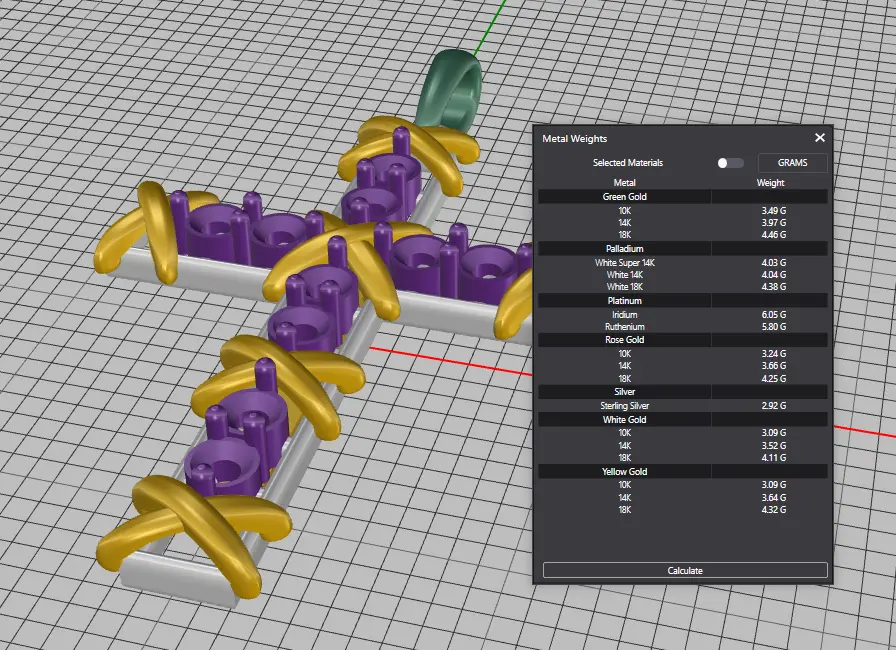This screenshot has height=650, width=896.
Task: Select the White Gold category header
Action: click(x=624, y=420)
